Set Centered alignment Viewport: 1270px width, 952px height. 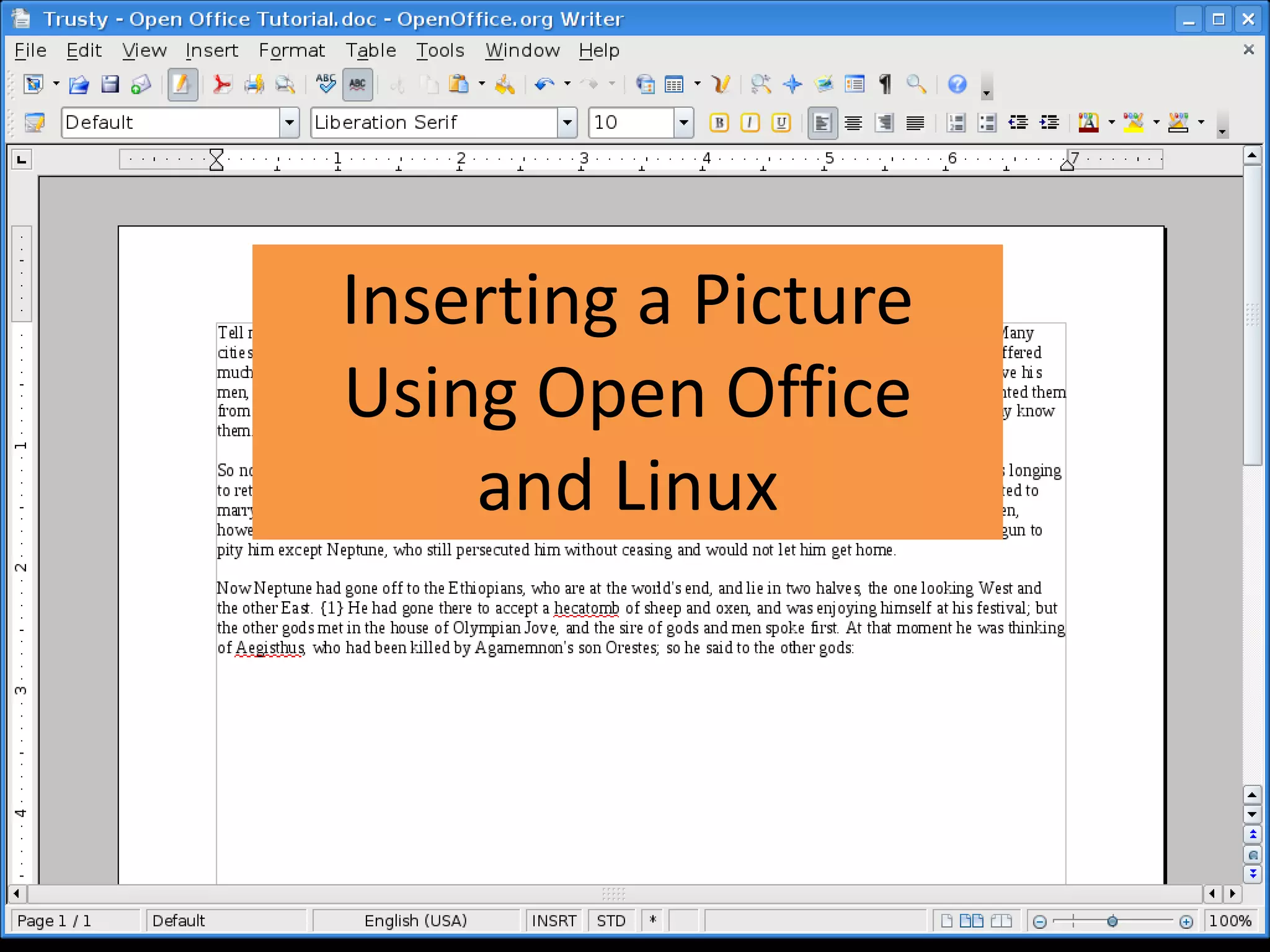point(853,123)
